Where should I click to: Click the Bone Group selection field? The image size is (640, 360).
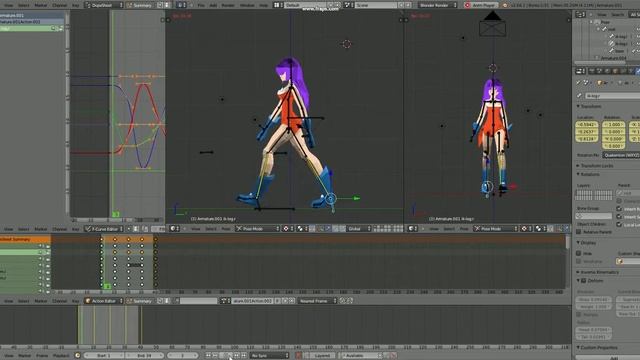594,216
